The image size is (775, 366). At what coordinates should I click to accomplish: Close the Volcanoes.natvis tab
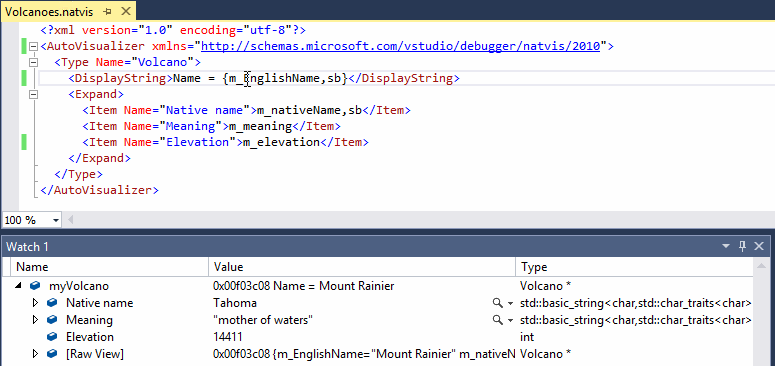(126, 11)
